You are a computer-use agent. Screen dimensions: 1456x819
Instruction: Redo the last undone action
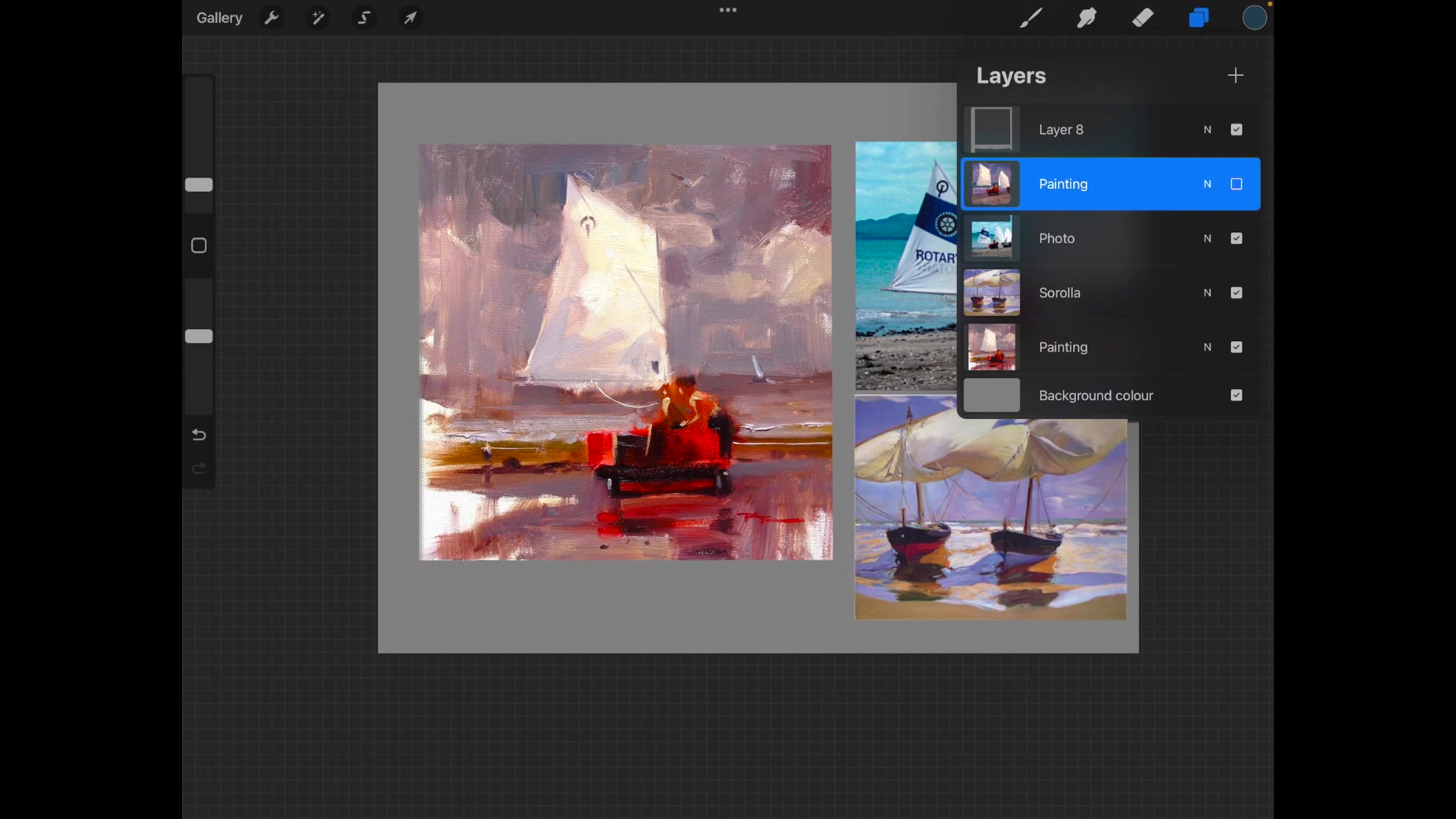point(199,469)
